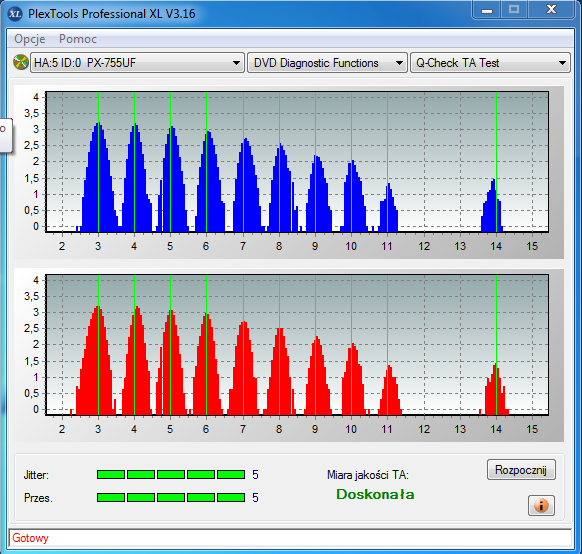
Task: Maximize the PlexTools window
Action: [x=514, y=10]
